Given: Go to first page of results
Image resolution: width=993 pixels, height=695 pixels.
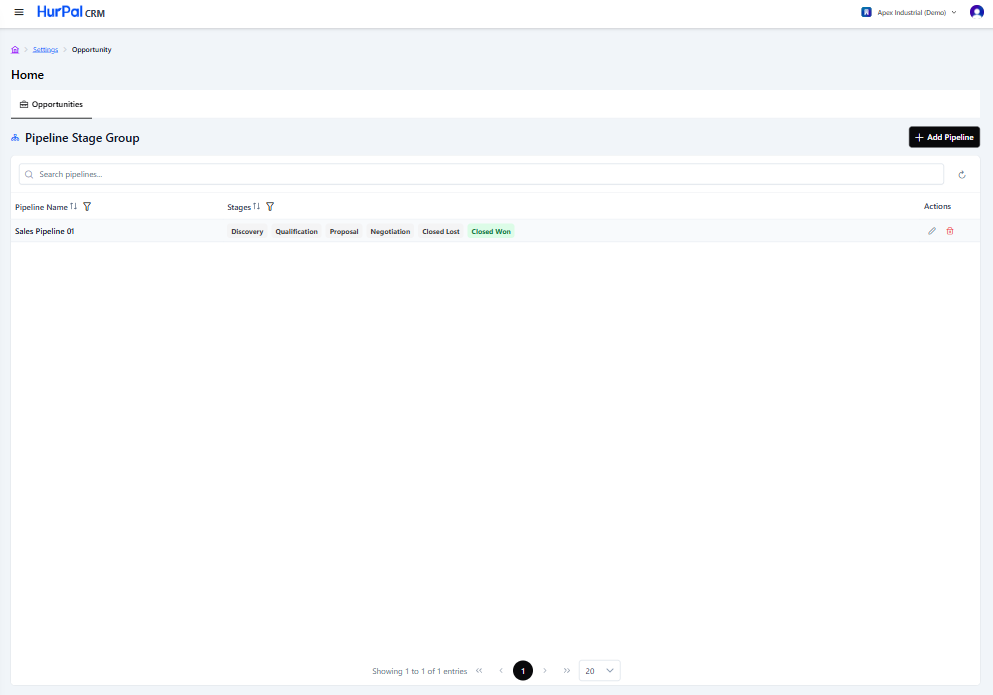Looking at the screenshot, I should [x=479, y=670].
